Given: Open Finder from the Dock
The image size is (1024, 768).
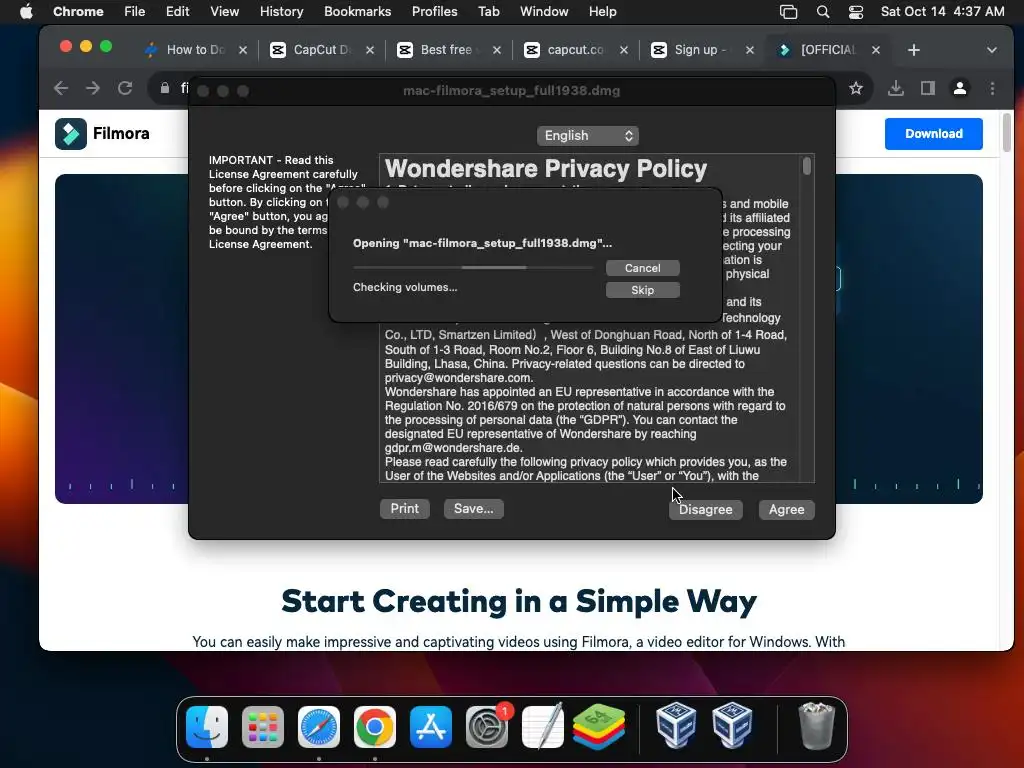Looking at the screenshot, I should pos(207,727).
